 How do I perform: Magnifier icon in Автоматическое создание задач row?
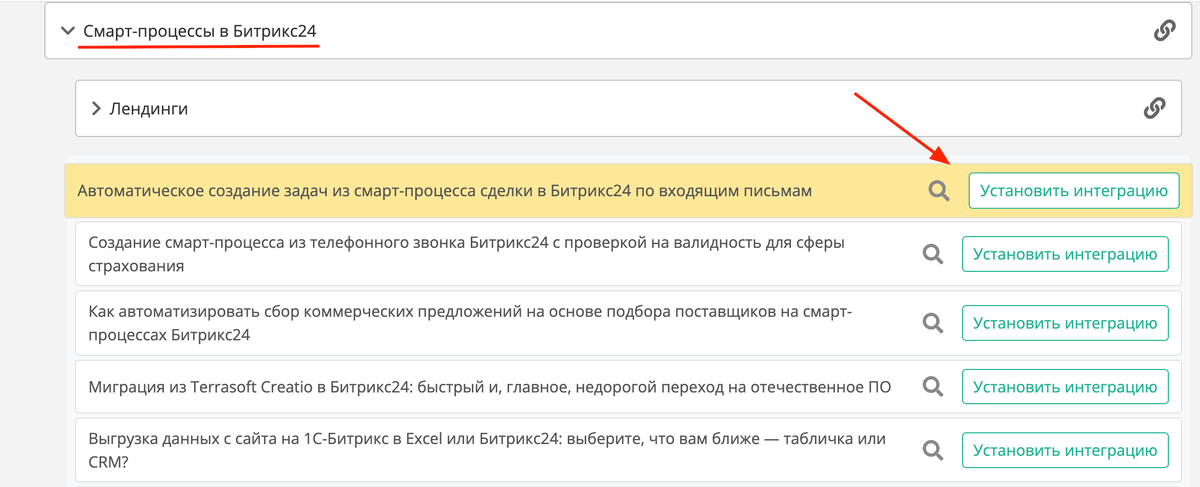click(x=938, y=191)
